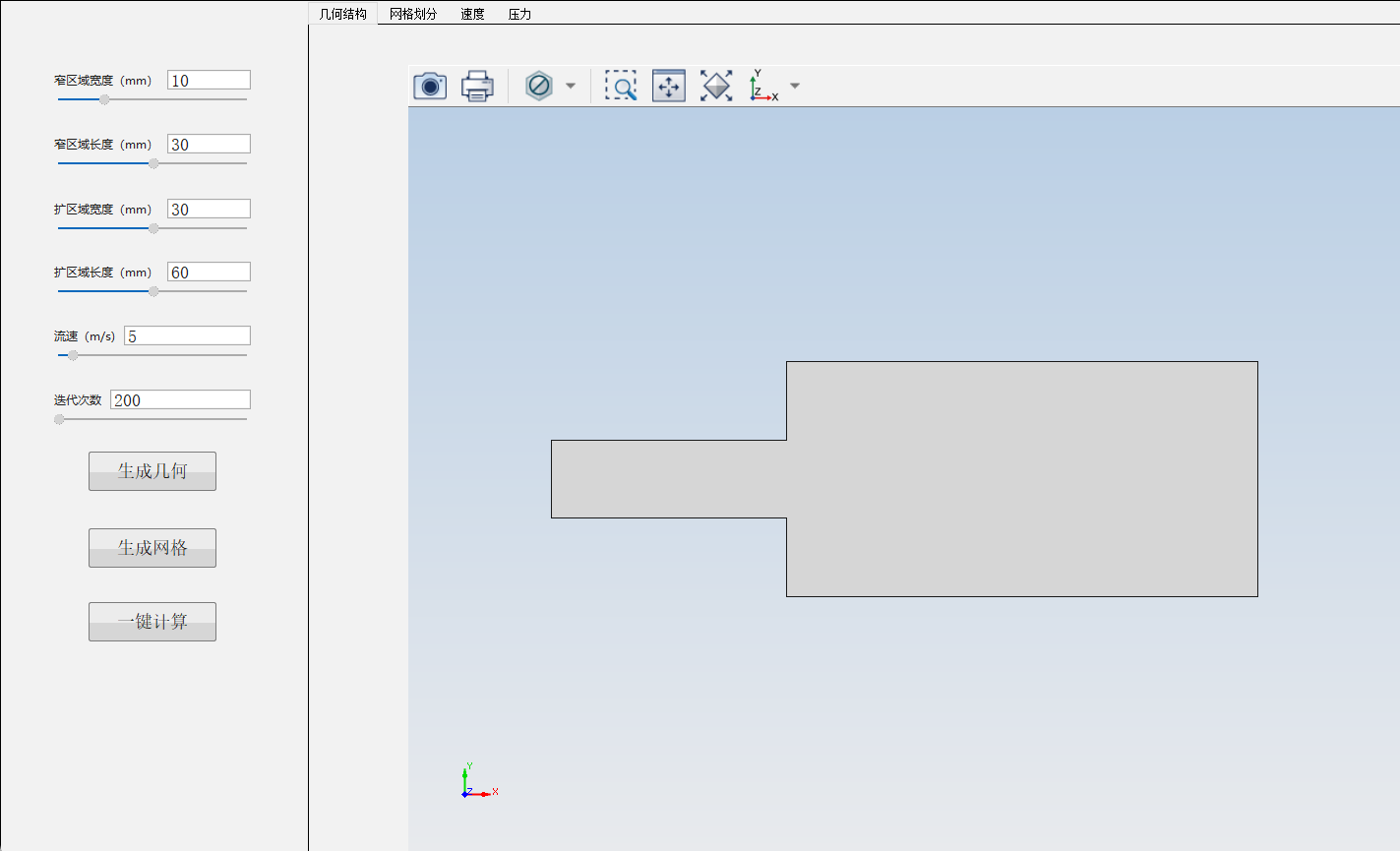The width and height of the screenshot is (1400, 851).
Task: Click the 流速 input field showing 5
Action: tap(187, 336)
